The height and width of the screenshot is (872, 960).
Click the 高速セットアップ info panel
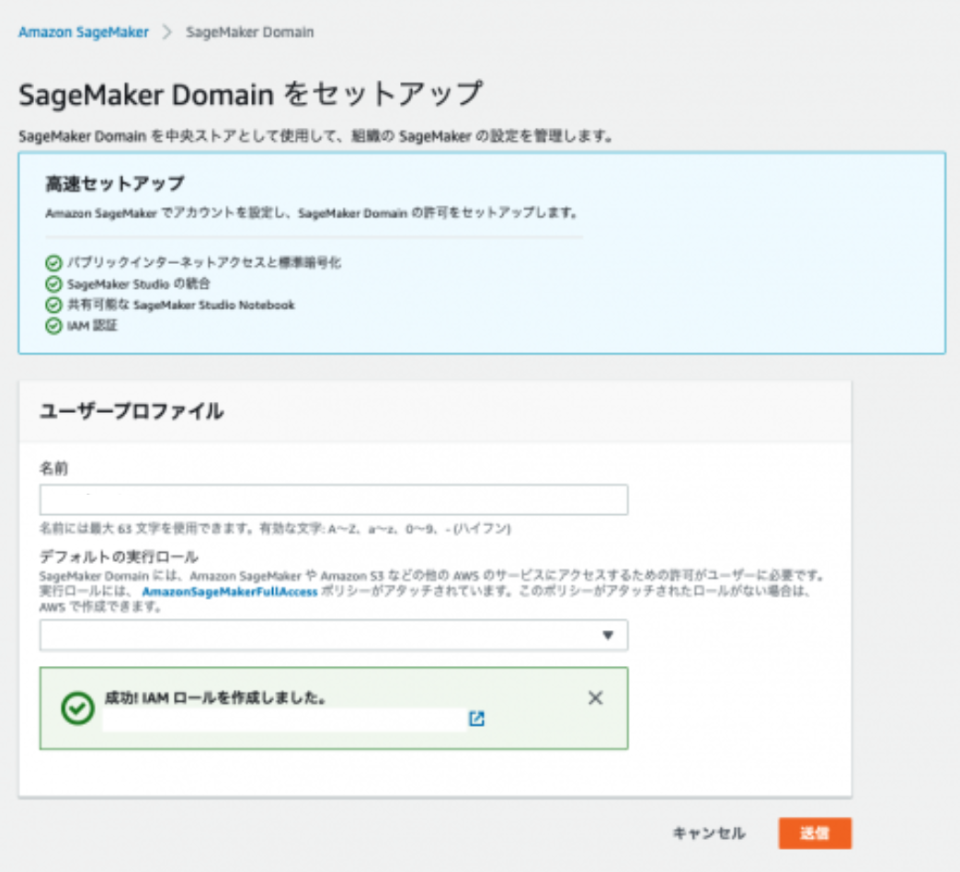480,252
